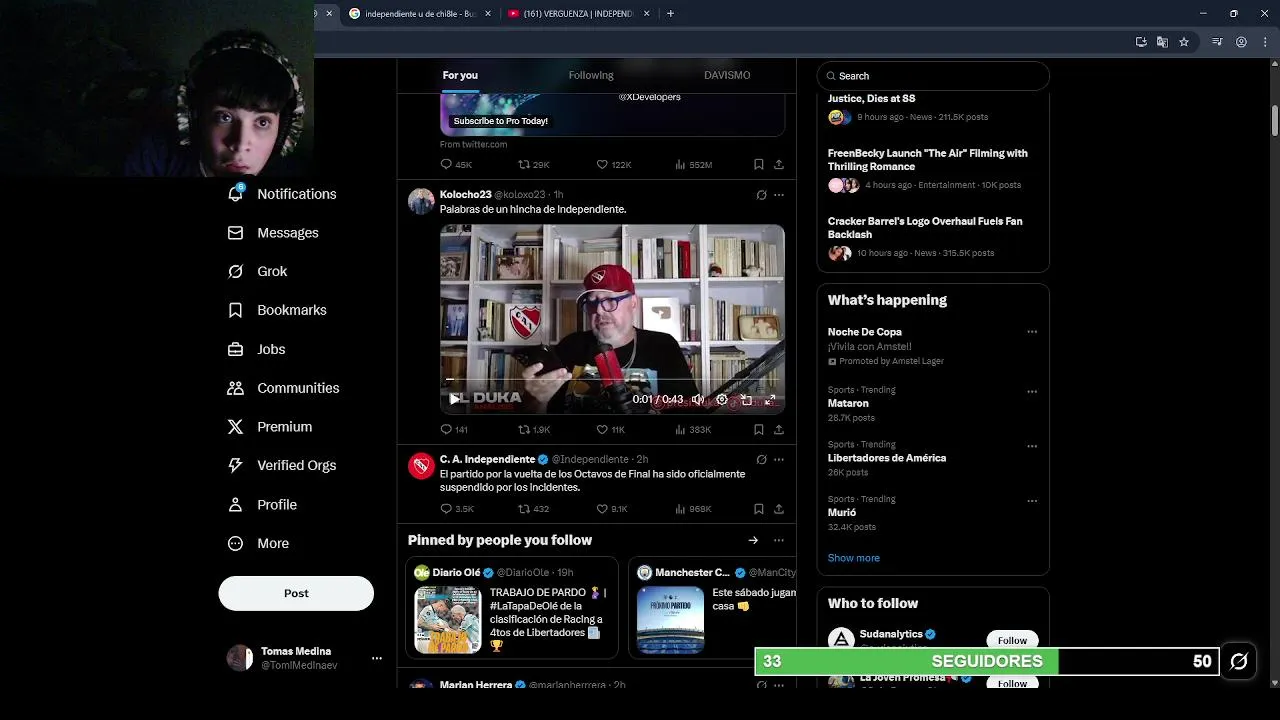Image resolution: width=1280 pixels, height=720 pixels.
Task: Open Grok from the sidebar
Action: point(257,271)
